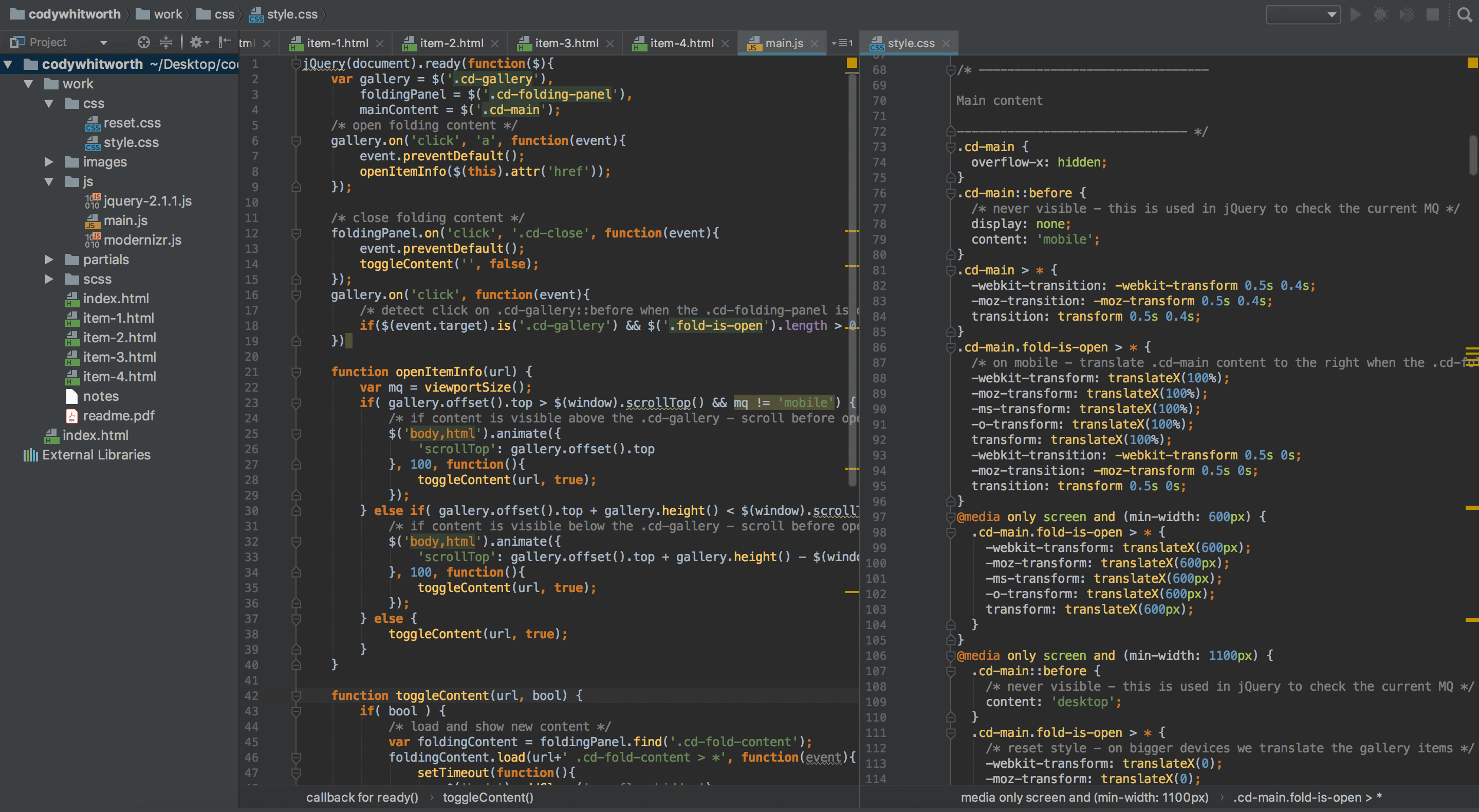The height and width of the screenshot is (812, 1479).
Task: Click inspection status square in style.css editor
Action: [1472, 63]
